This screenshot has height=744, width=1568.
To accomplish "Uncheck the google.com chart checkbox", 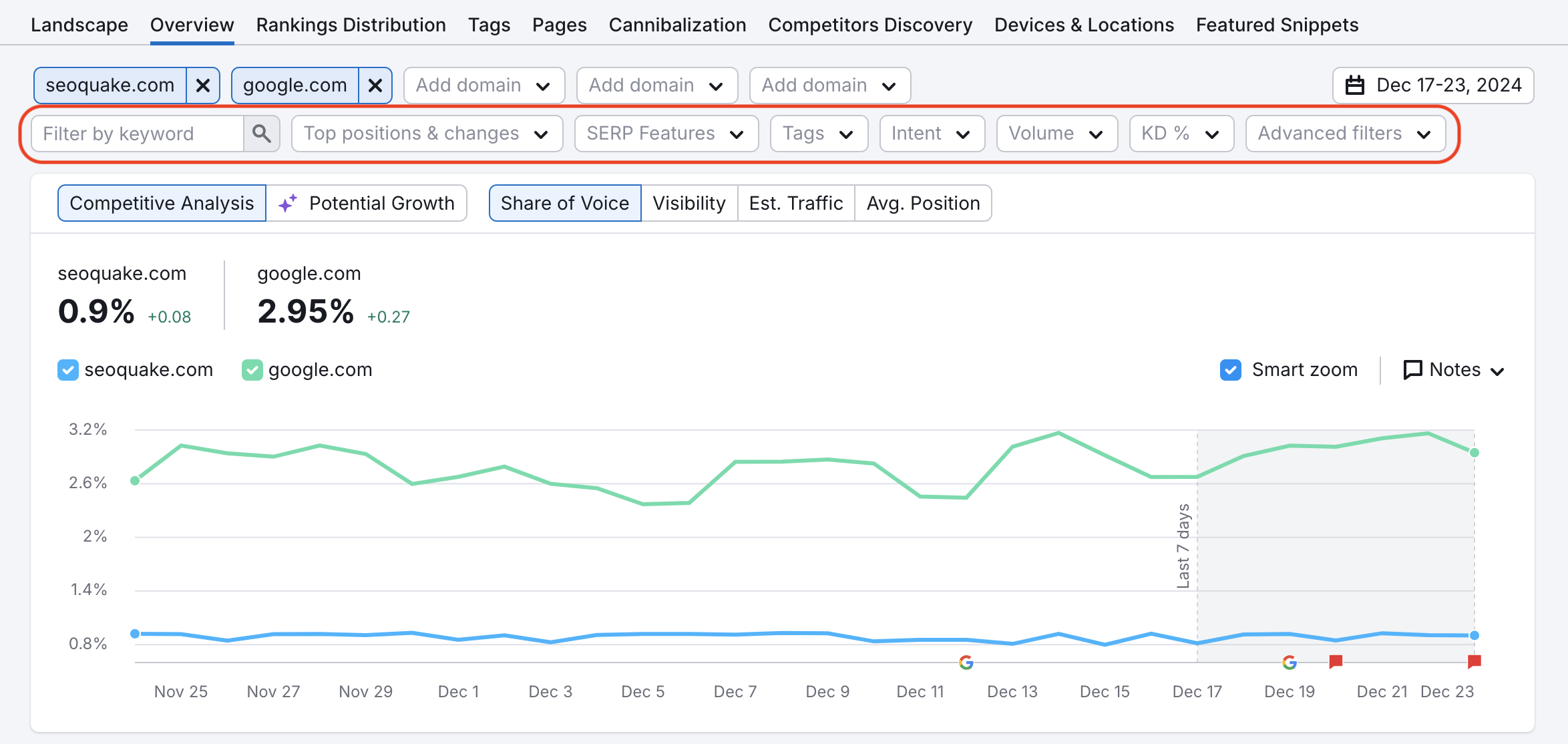I will click(x=252, y=369).
